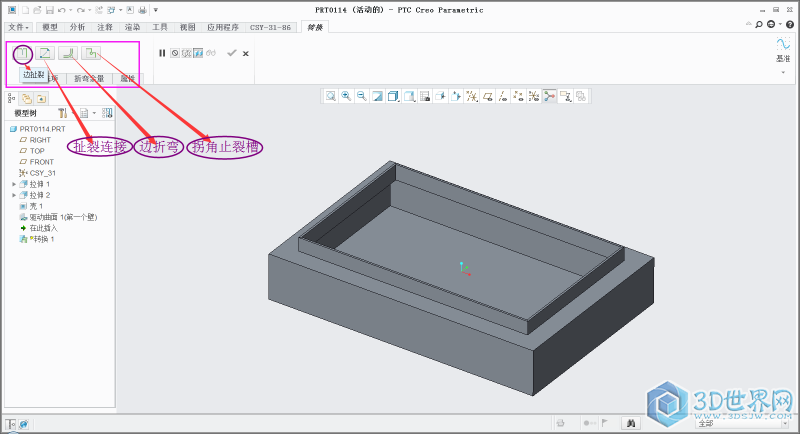Select the Corner Relief tool icon
This screenshot has width=800, height=434.
click(91, 53)
